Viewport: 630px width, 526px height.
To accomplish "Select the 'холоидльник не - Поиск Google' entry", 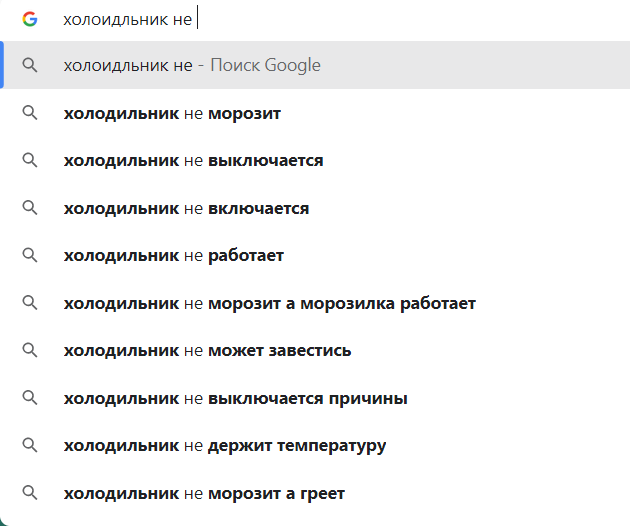I will [192, 65].
